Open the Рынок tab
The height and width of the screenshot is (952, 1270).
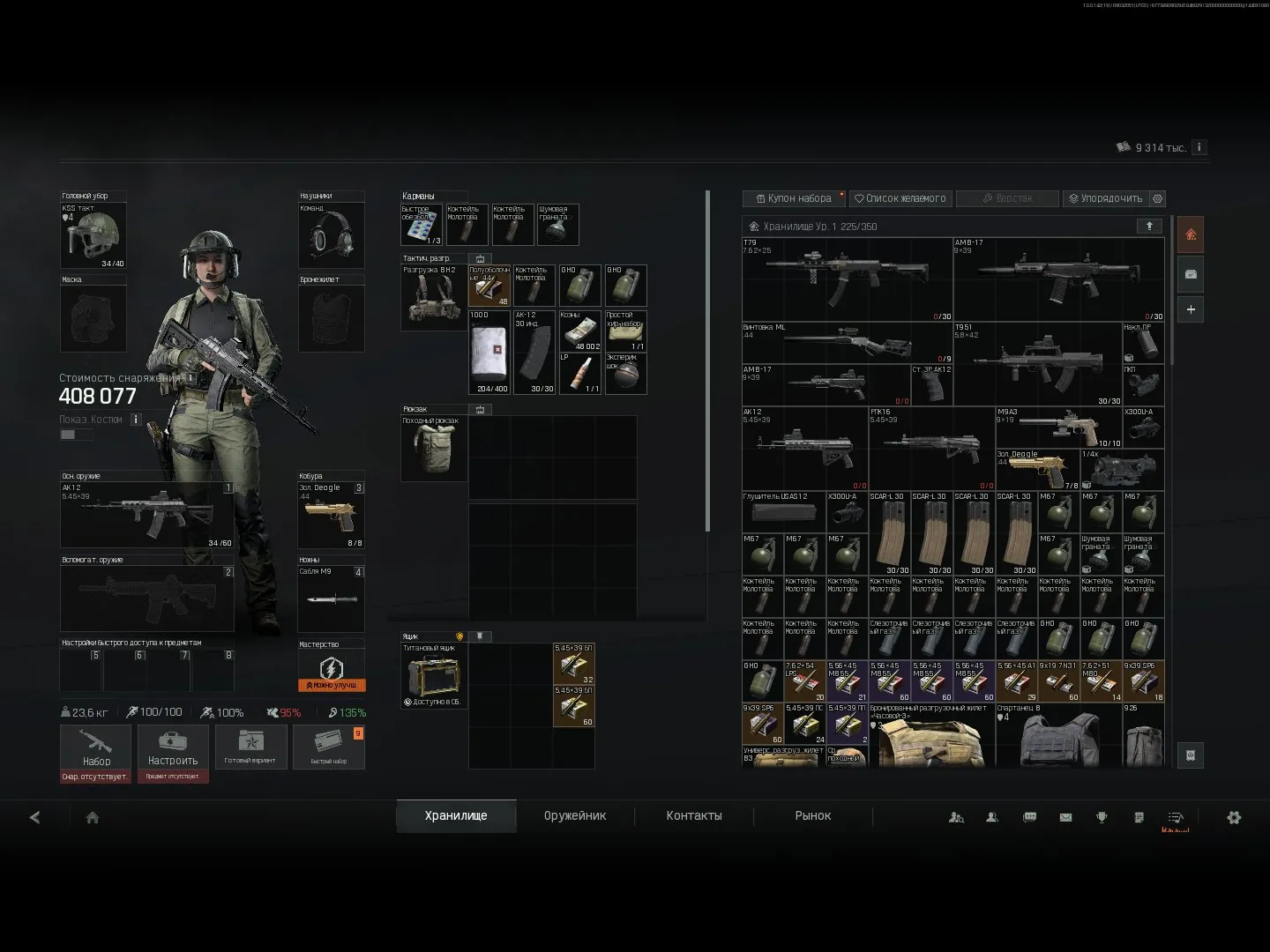[x=813, y=816]
